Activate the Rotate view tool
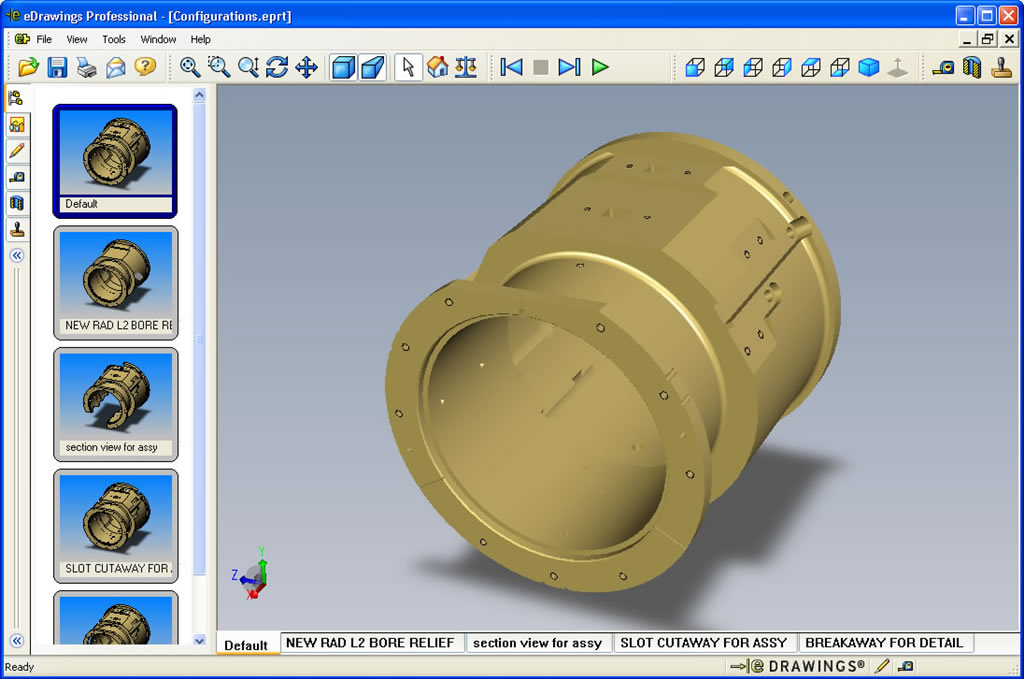Image resolution: width=1024 pixels, height=679 pixels. (277, 67)
